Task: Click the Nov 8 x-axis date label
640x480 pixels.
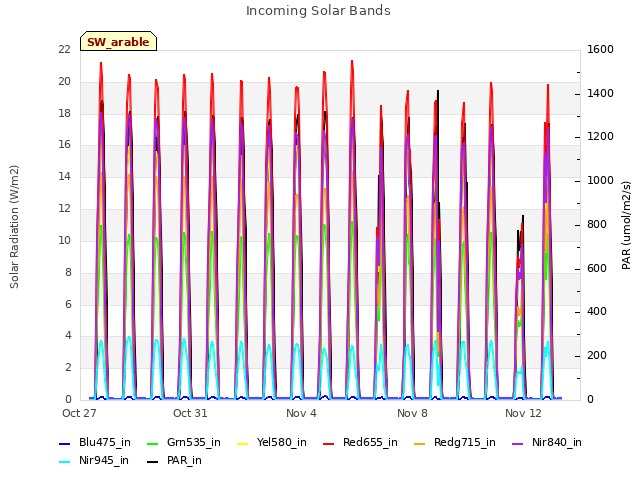Action: pos(412,413)
